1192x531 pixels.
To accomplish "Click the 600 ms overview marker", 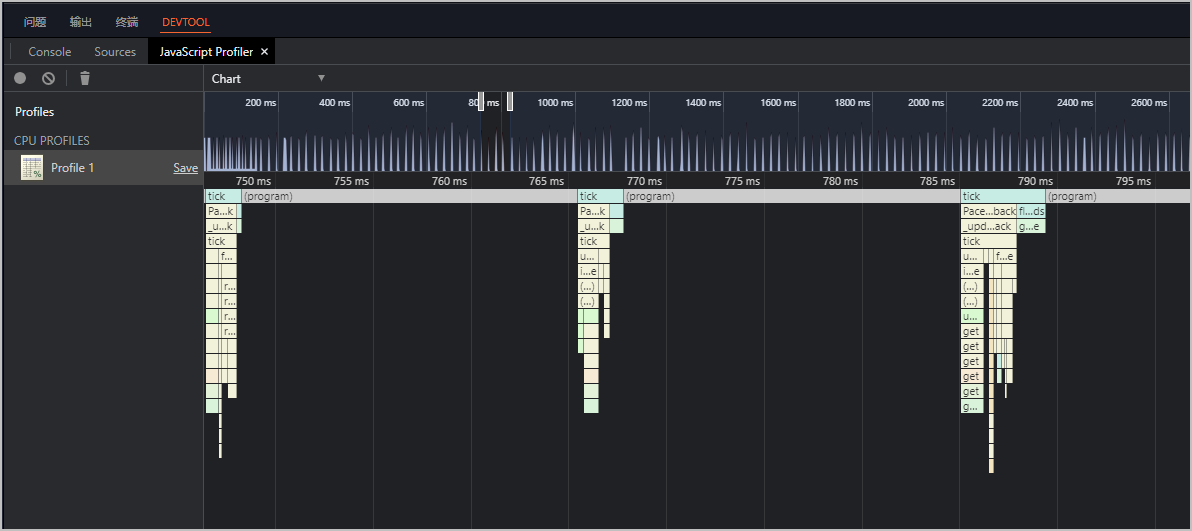I will (409, 103).
